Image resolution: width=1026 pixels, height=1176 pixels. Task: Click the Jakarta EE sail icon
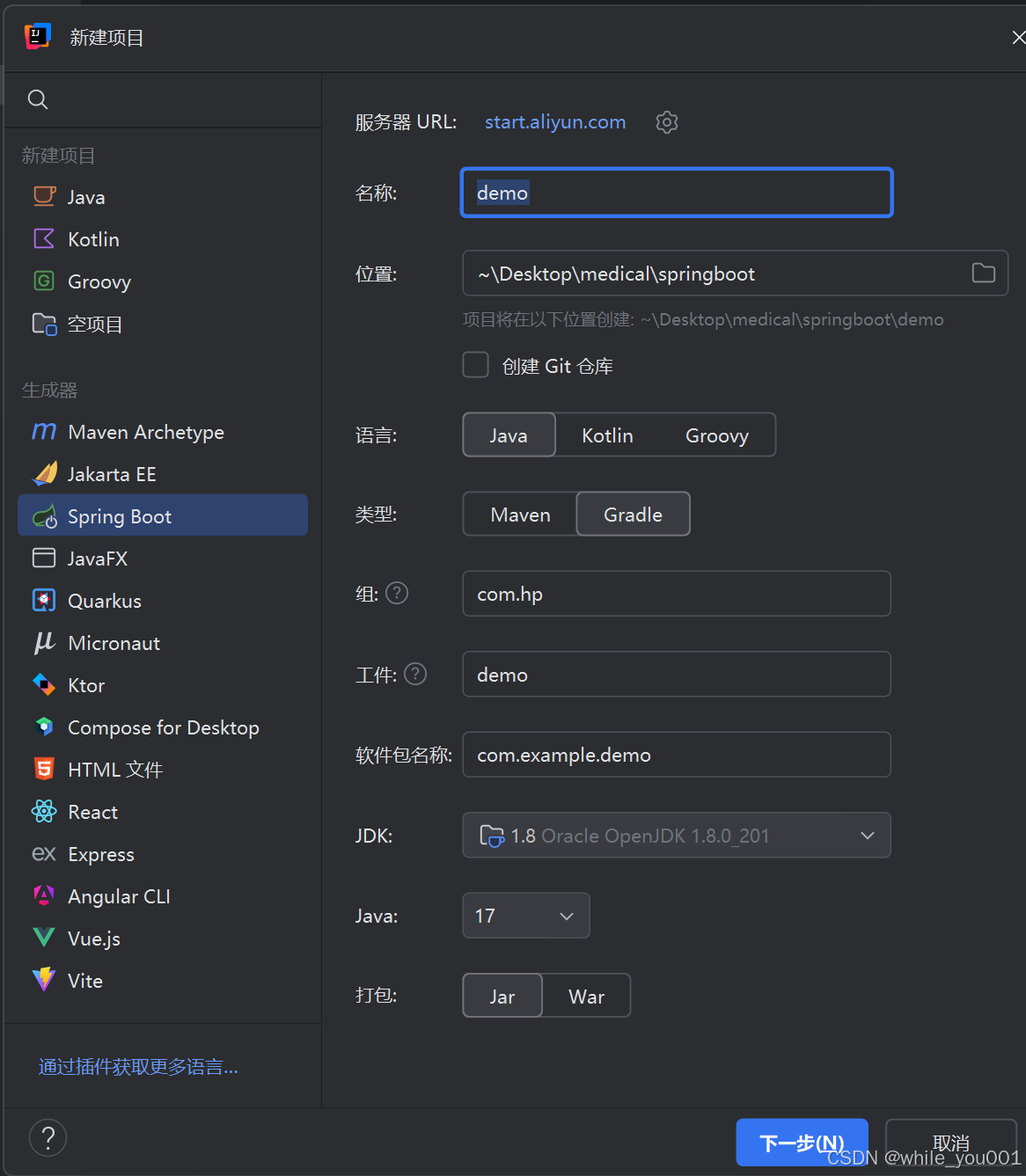(44, 474)
